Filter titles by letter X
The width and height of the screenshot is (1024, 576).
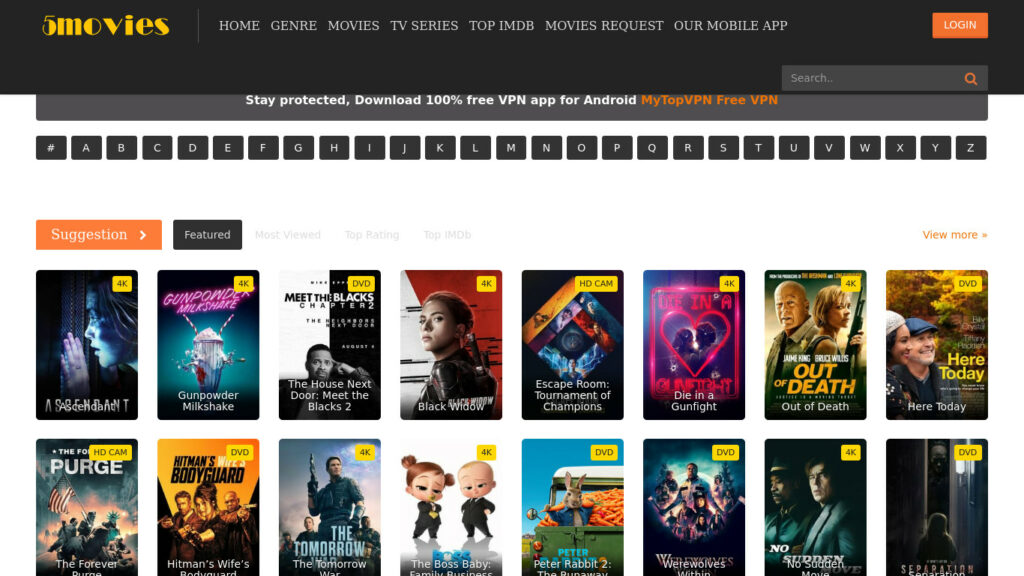(901, 148)
